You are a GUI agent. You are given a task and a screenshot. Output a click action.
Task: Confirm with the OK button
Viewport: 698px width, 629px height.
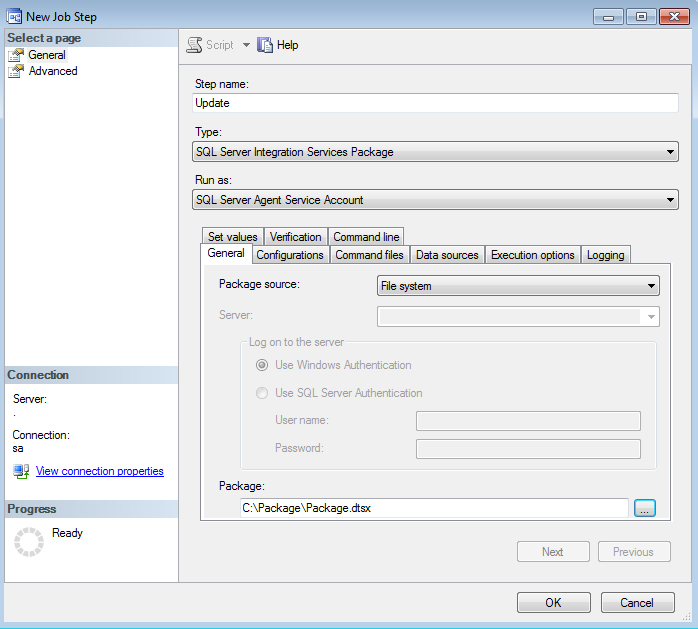tap(554, 603)
